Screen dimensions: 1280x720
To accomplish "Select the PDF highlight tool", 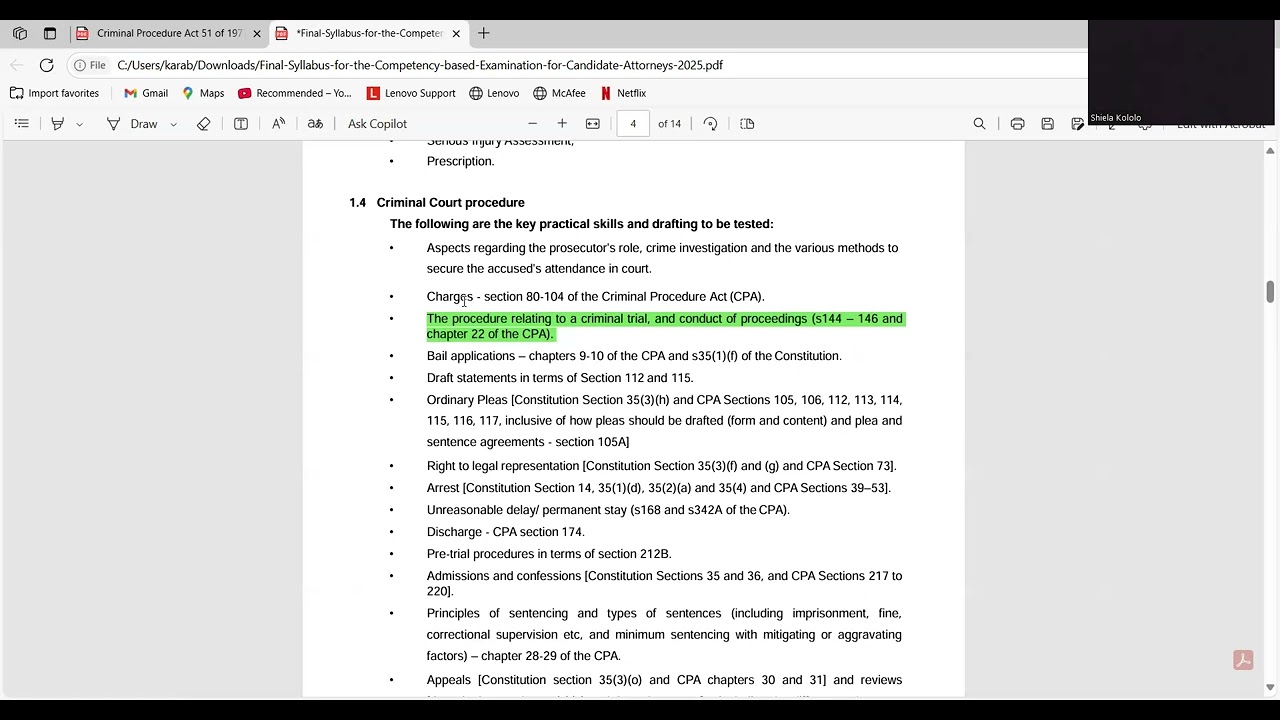I will click(58, 124).
